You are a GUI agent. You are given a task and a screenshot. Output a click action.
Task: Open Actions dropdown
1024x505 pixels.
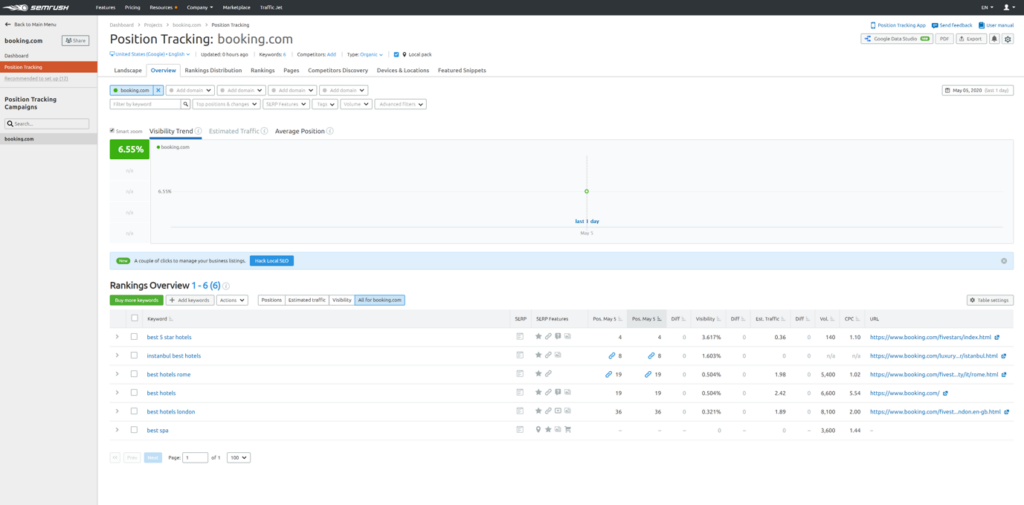[x=232, y=300]
